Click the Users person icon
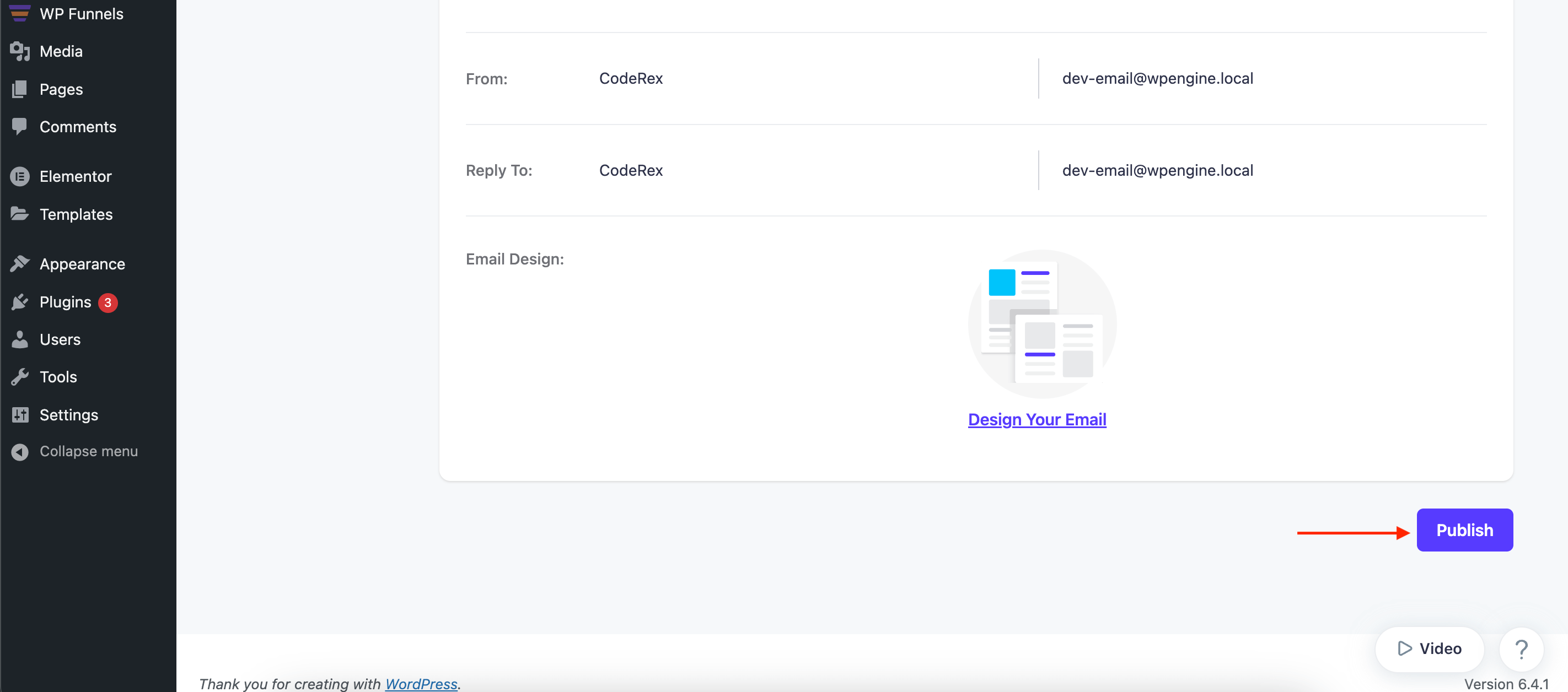Viewport: 1568px width, 692px height. click(x=19, y=339)
